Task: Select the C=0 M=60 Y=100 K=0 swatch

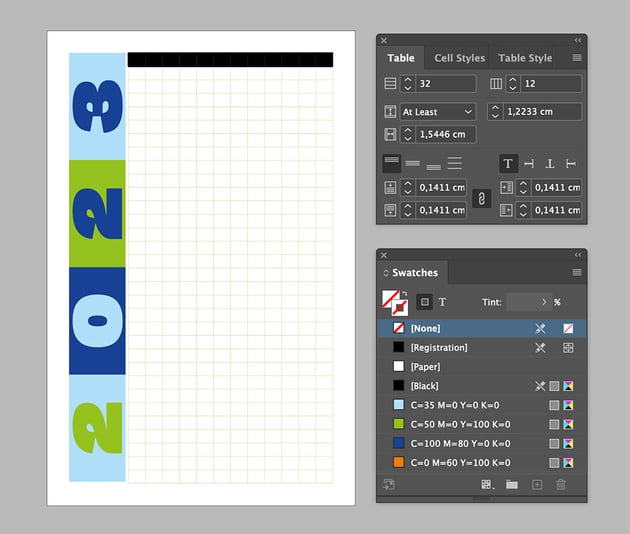Action: tap(481, 463)
